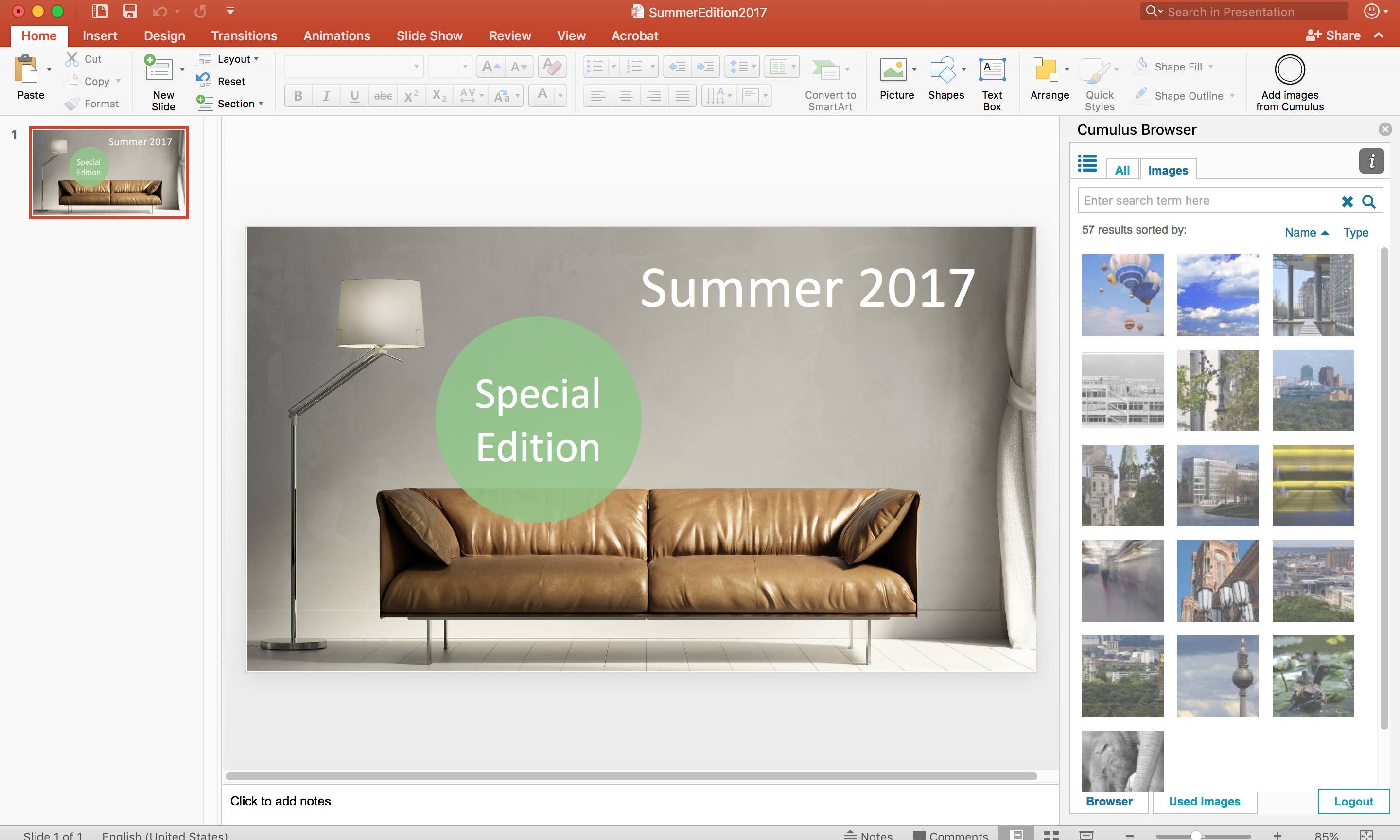The height and width of the screenshot is (840, 1400).
Task: Open the Cumulus info panel icon
Action: click(x=1371, y=162)
